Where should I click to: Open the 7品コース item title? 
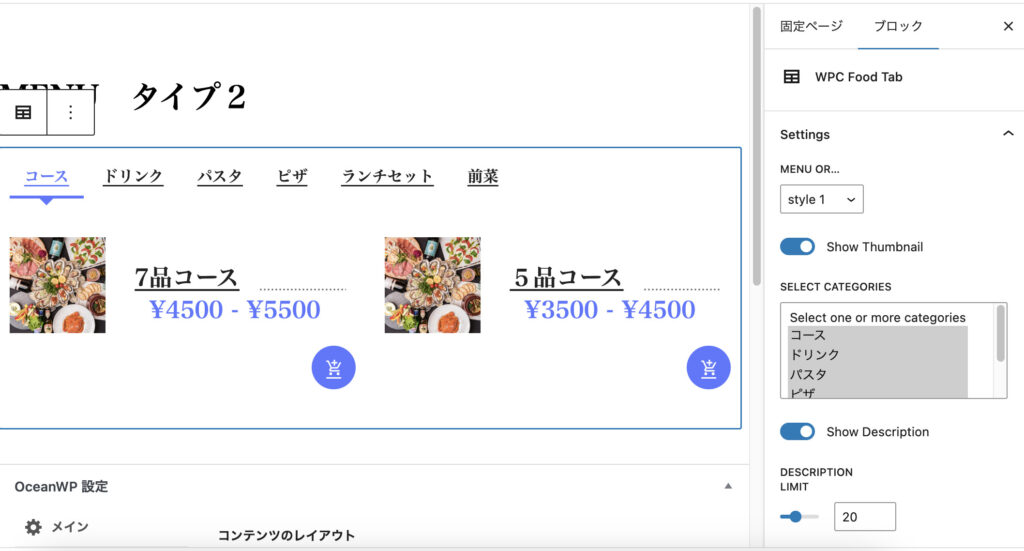(187, 278)
